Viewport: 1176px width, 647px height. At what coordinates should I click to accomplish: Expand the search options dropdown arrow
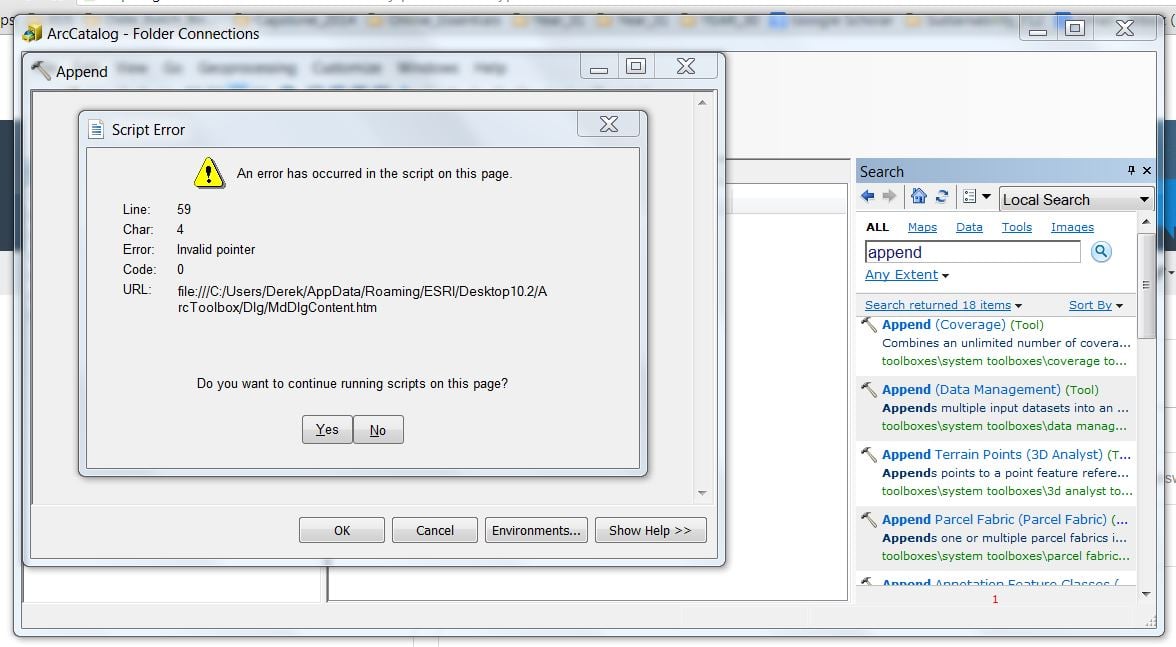pyautogui.click(x=986, y=197)
